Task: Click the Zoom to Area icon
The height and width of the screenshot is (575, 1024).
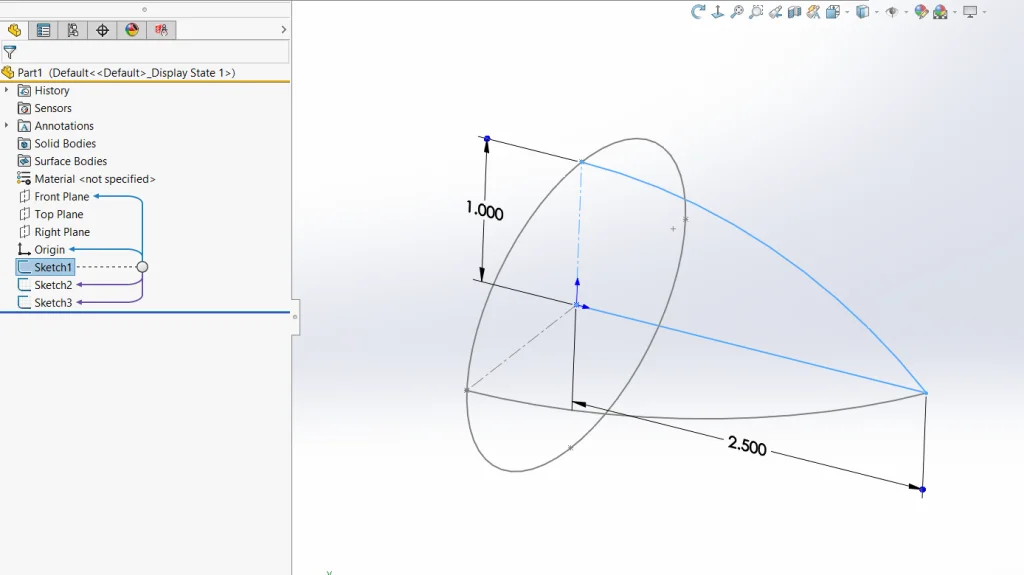Action: pyautogui.click(x=756, y=12)
